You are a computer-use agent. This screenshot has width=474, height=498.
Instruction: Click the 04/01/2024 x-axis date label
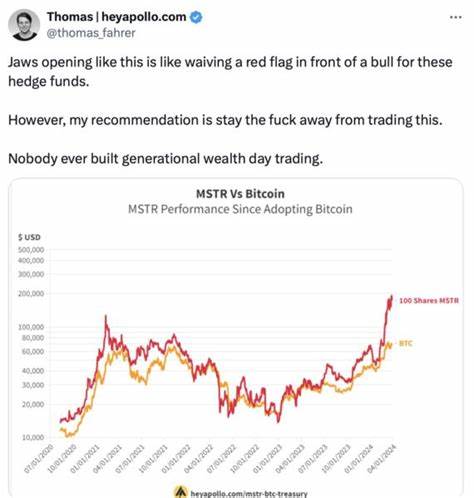pos(381,459)
